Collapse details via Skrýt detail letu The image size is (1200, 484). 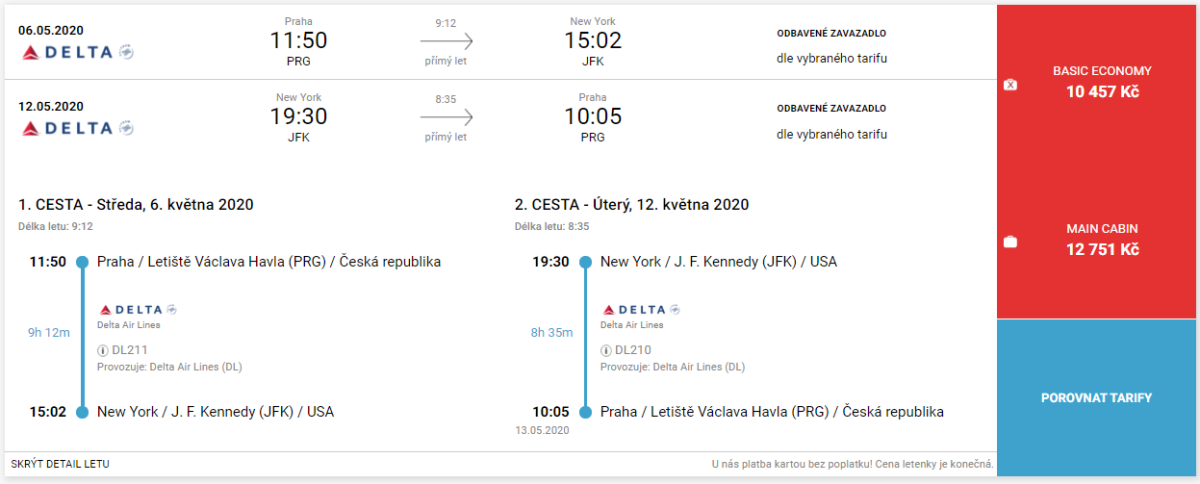tap(60, 464)
